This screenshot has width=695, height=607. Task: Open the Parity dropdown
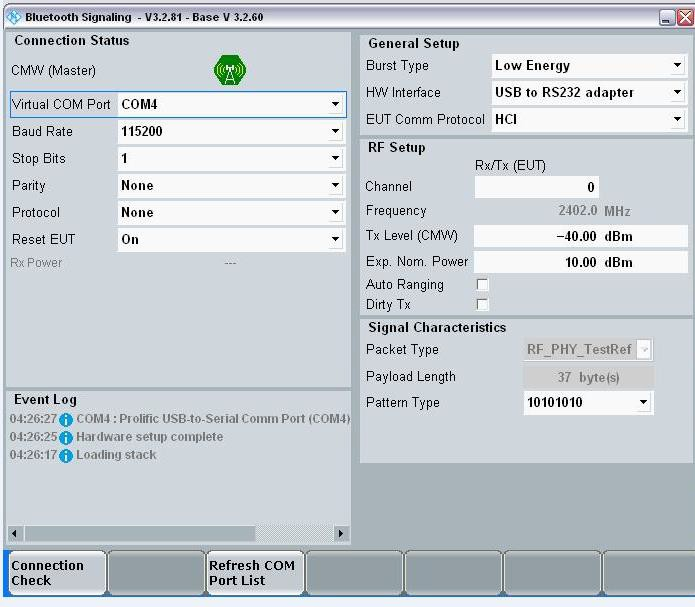pos(231,185)
